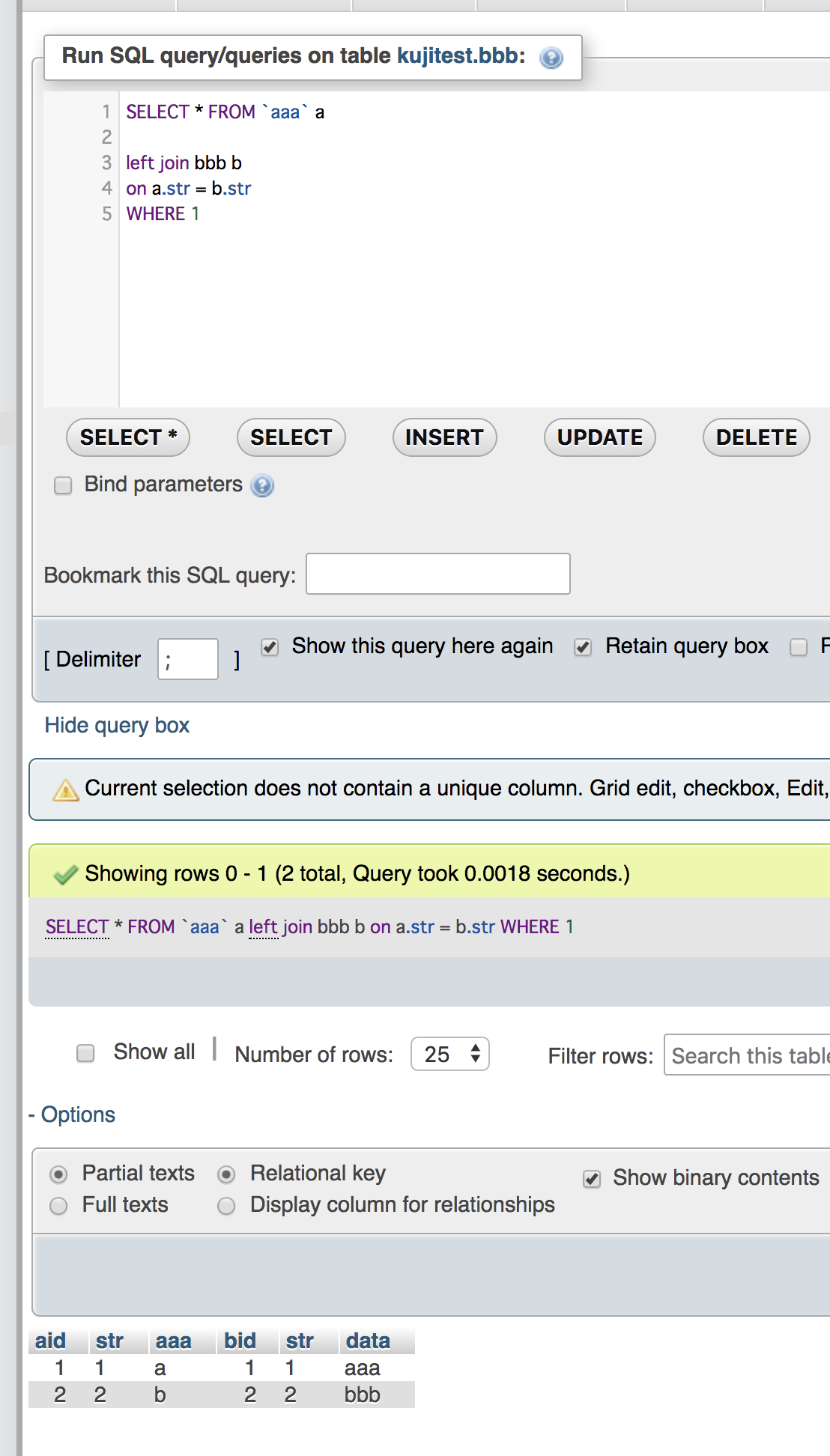Enable the Bind parameters checkbox
Image resolution: width=830 pixels, height=1456 pixels.
(63, 485)
